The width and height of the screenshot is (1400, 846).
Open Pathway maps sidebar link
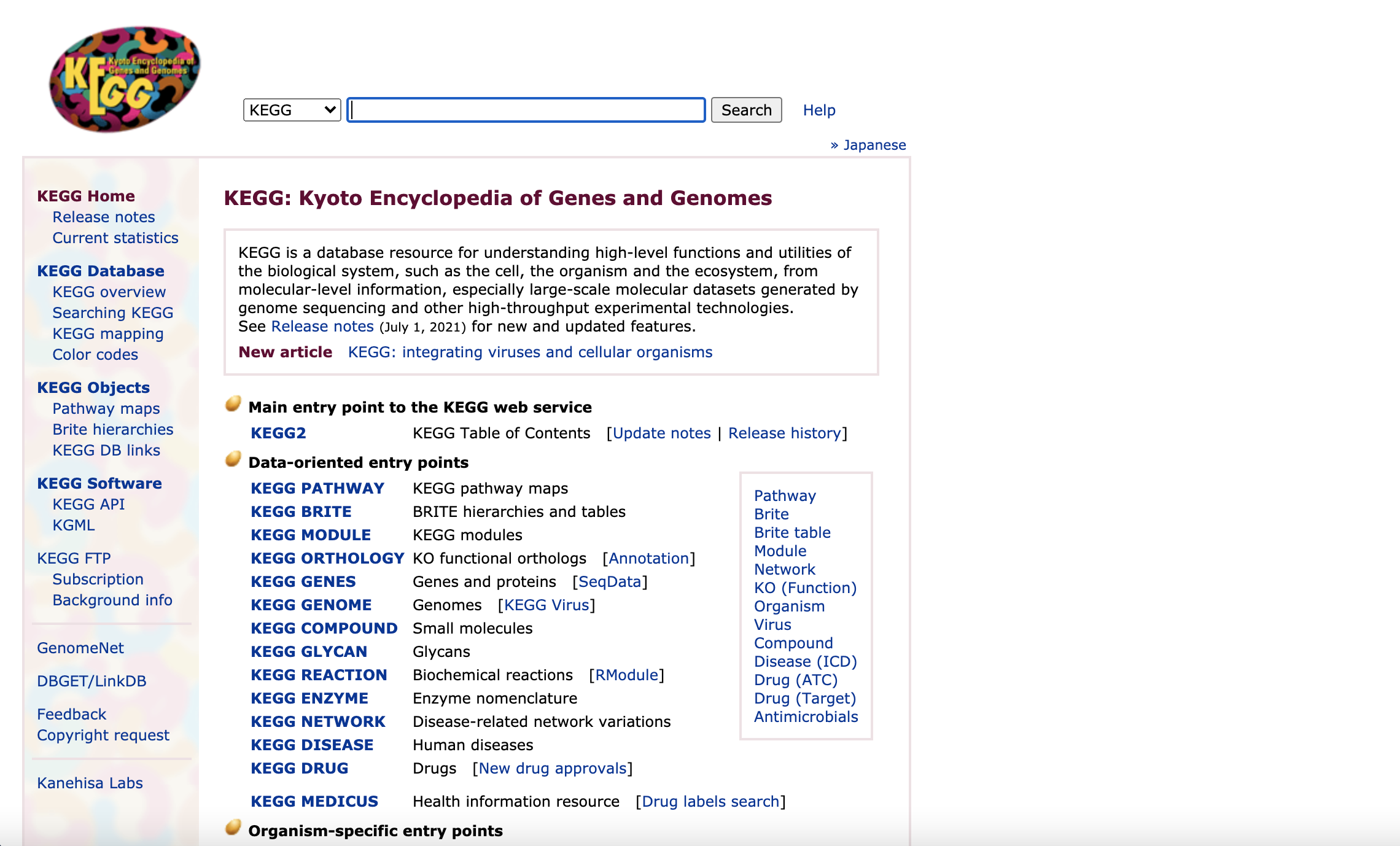106,408
